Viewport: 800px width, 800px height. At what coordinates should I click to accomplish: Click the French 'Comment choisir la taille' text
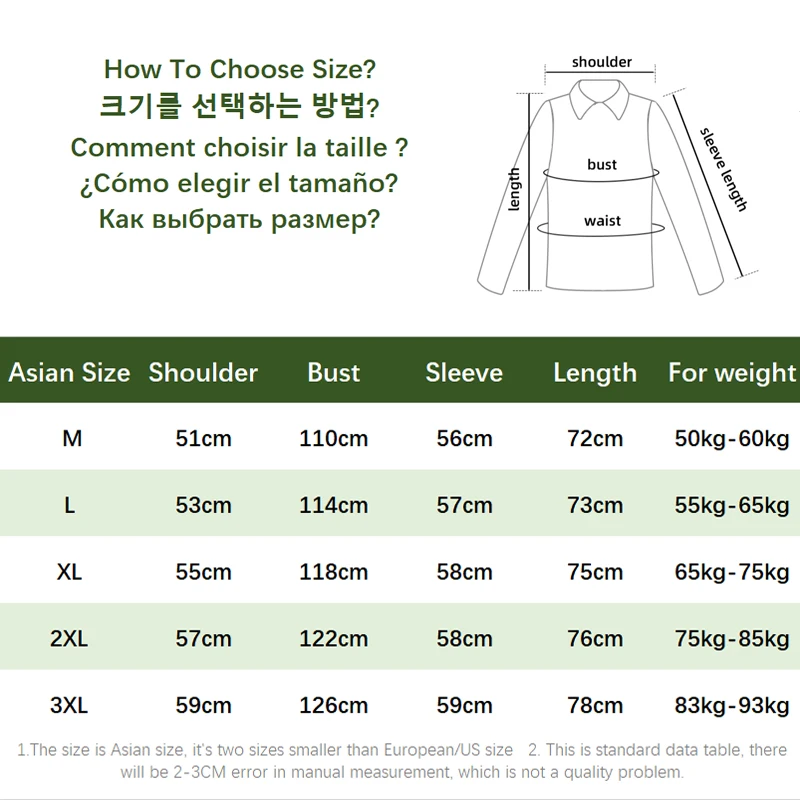tap(240, 147)
